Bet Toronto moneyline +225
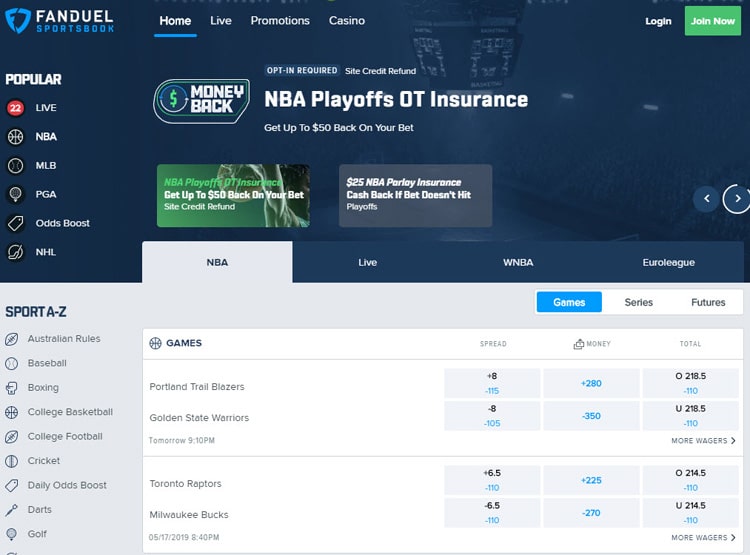 click(591, 480)
